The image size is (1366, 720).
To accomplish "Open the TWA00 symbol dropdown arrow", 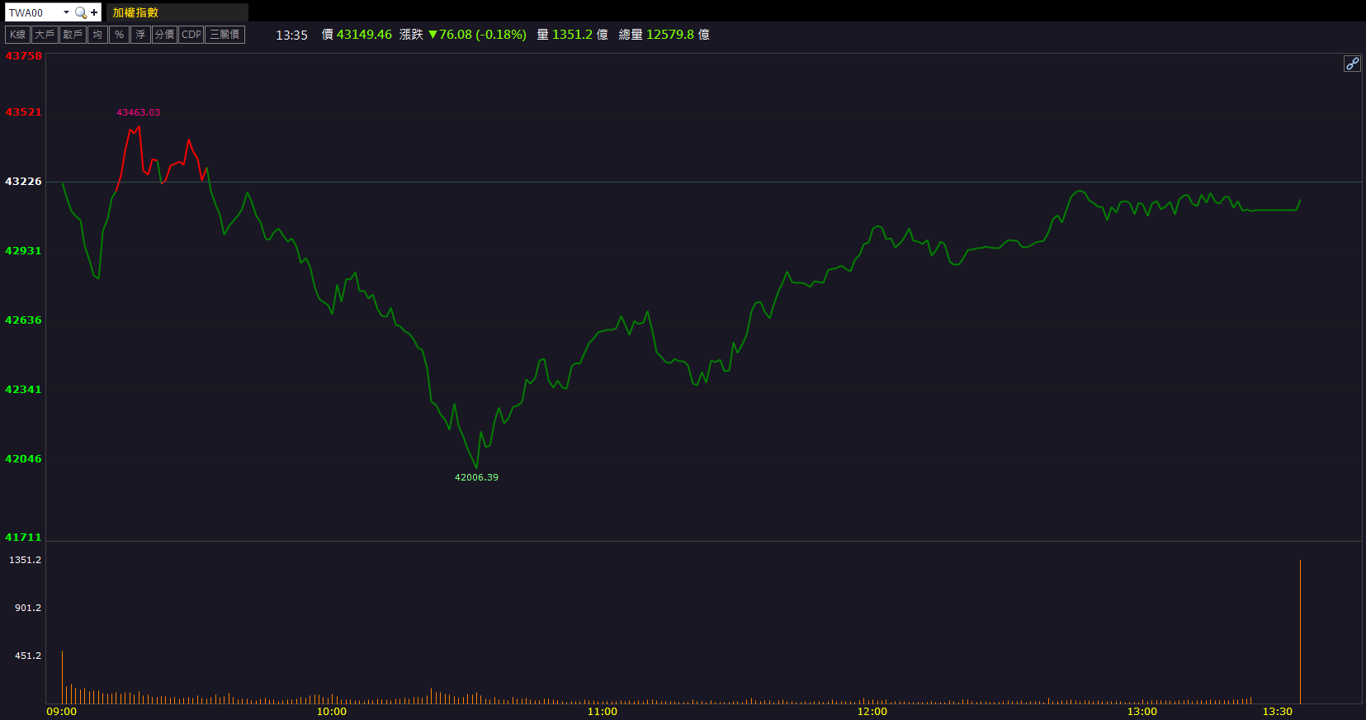I will point(66,13).
